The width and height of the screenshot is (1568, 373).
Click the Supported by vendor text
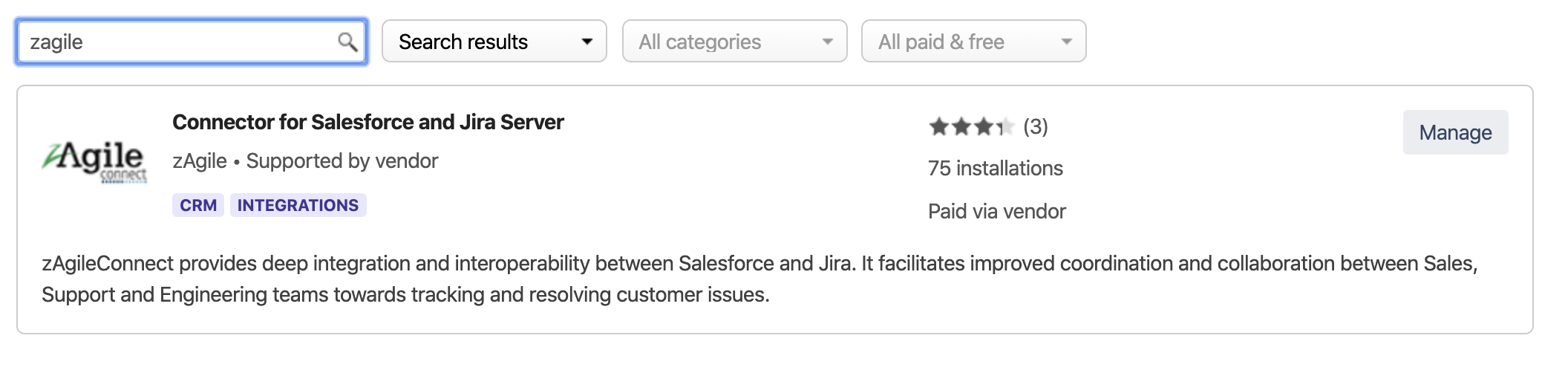342,161
